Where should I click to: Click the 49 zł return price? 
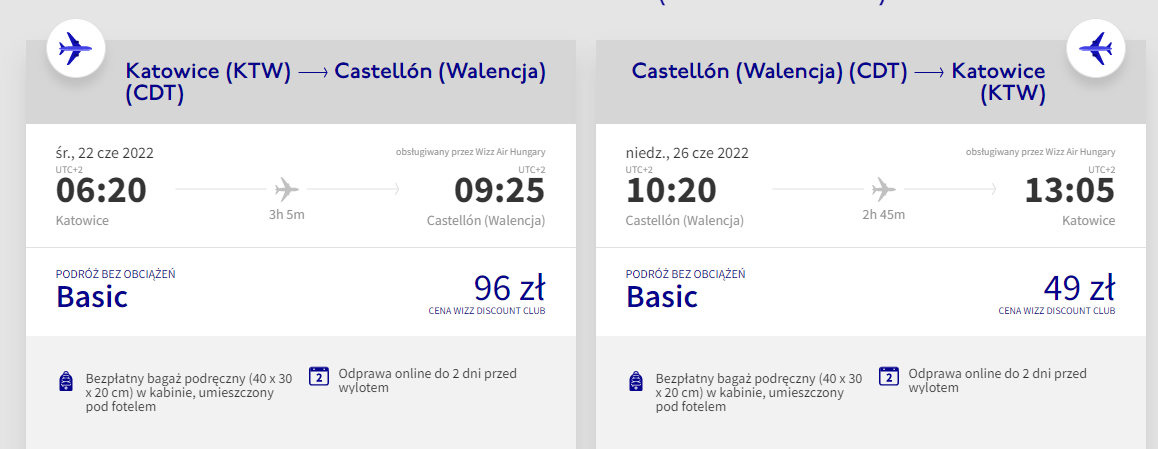pyautogui.click(x=1079, y=289)
